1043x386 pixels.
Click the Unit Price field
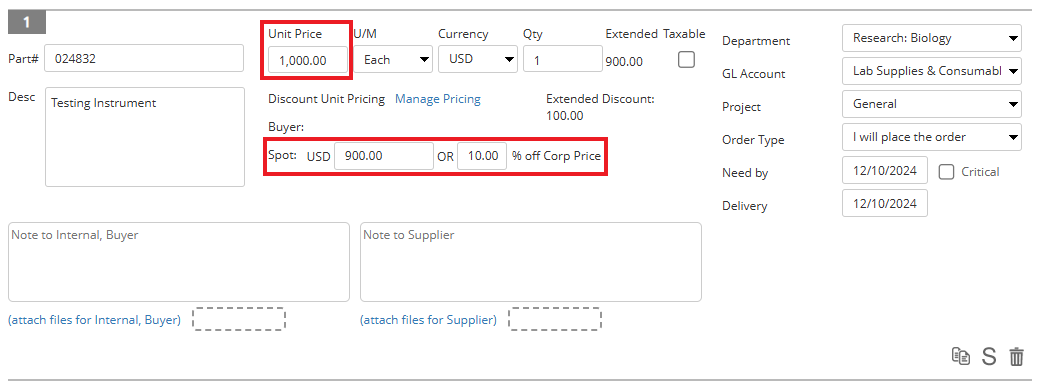pyautogui.click(x=308, y=60)
